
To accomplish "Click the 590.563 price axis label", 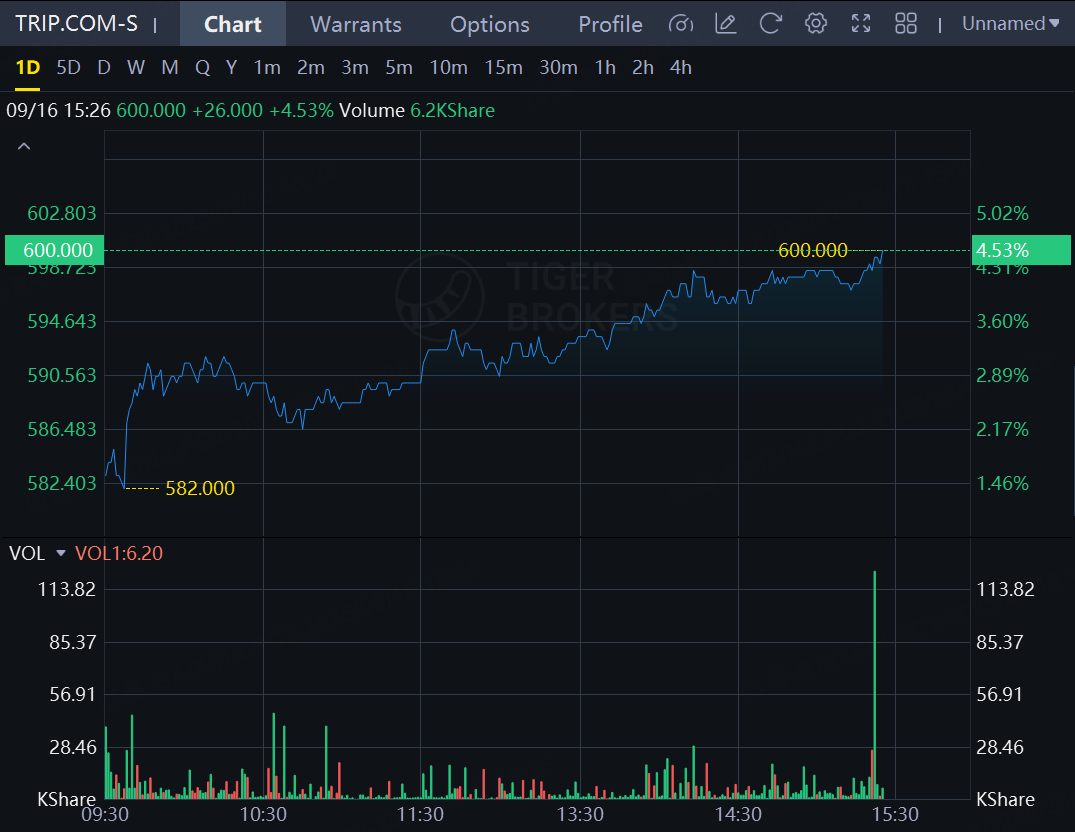I will point(62,375).
